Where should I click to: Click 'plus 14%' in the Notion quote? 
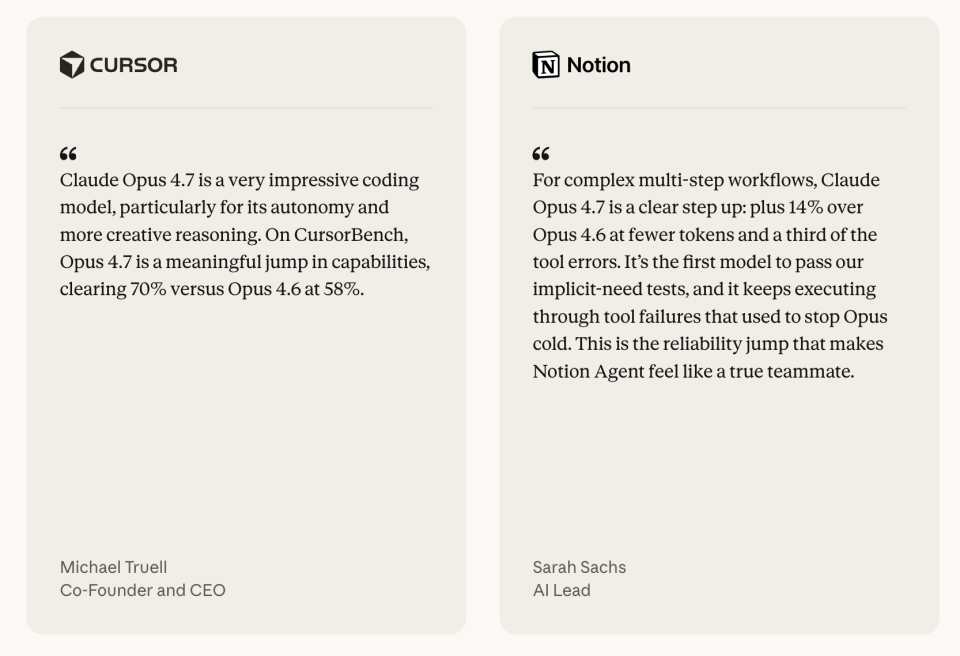tap(785, 208)
